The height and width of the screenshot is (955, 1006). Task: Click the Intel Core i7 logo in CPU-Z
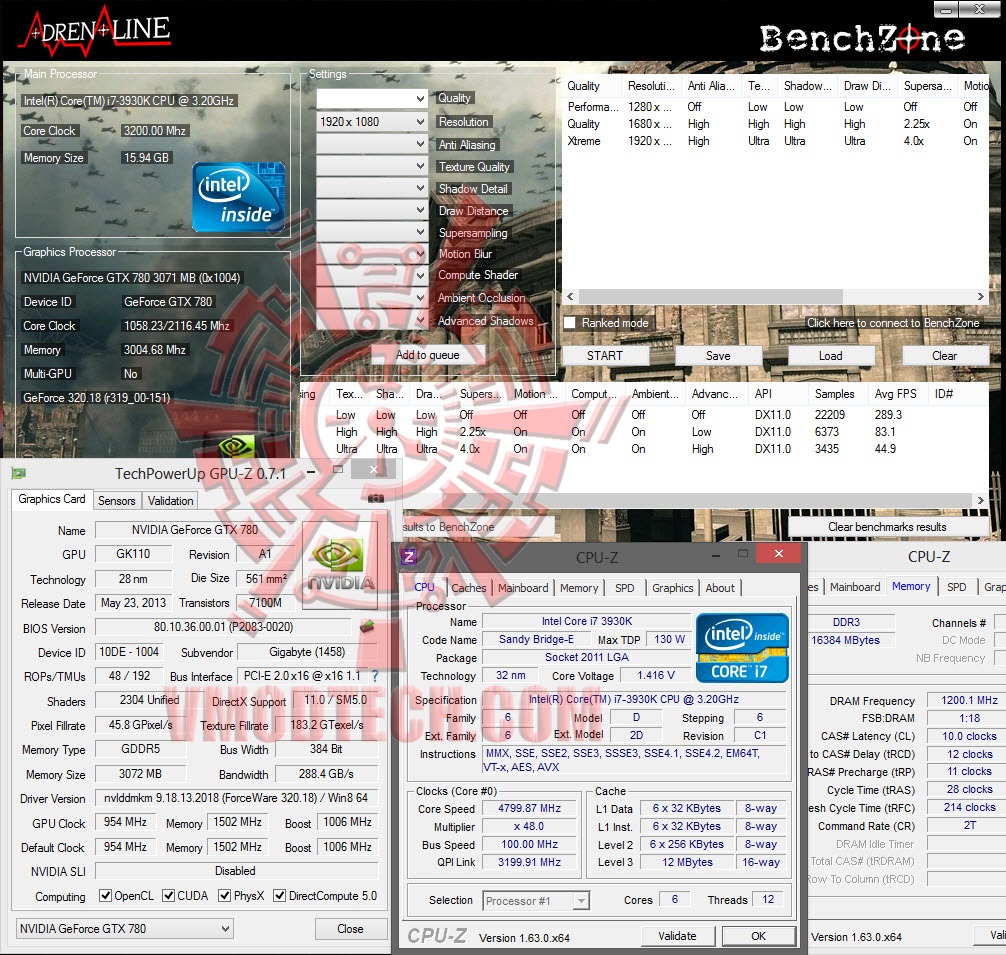(742, 647)
